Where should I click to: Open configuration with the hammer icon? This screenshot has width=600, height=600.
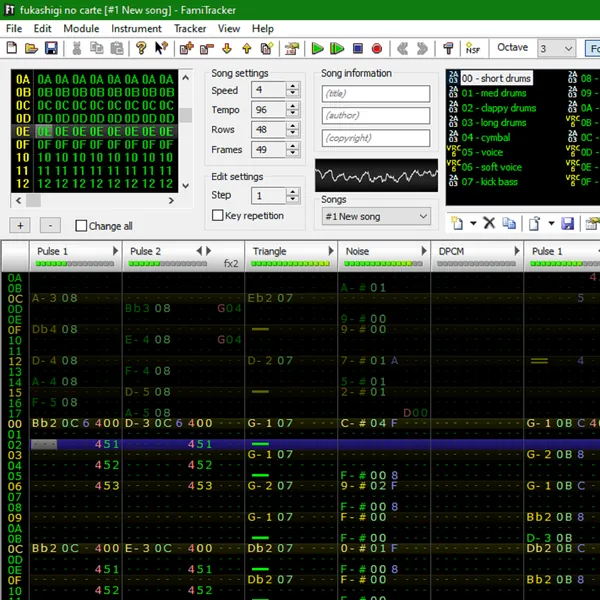[x=448, y=48]
